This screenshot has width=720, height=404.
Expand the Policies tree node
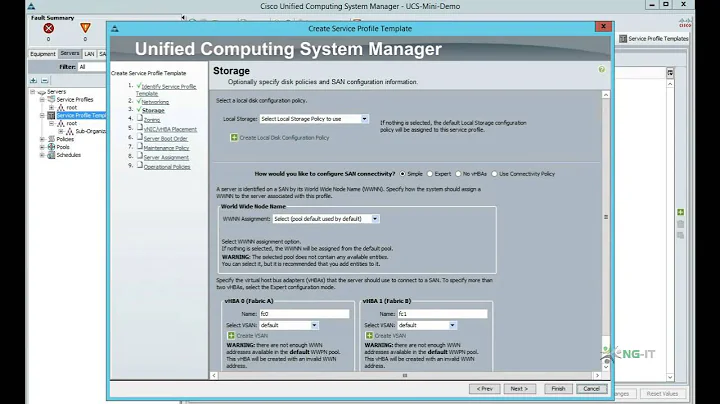tap(42, 139)
